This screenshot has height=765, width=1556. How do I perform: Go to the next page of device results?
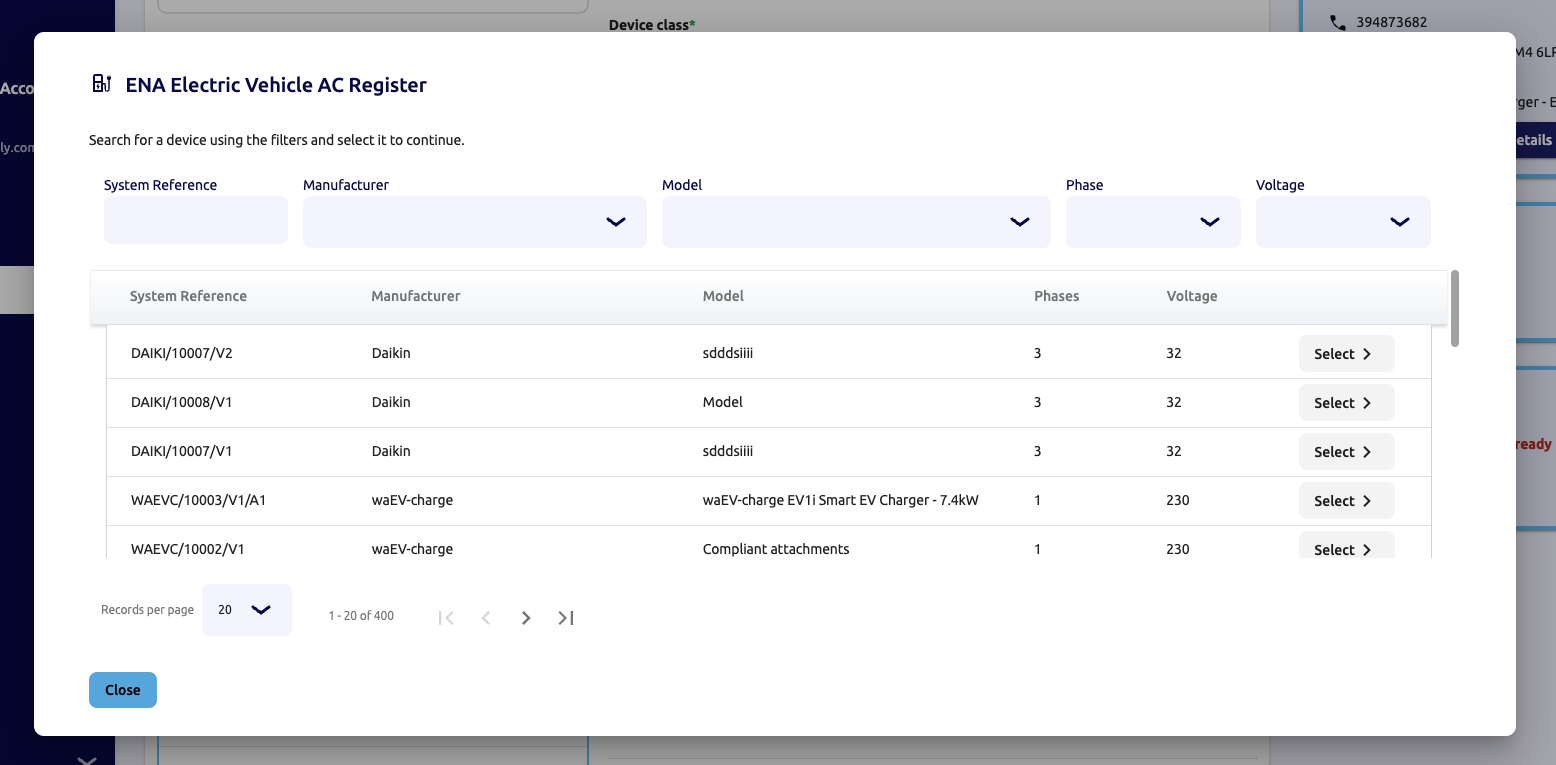526,617
